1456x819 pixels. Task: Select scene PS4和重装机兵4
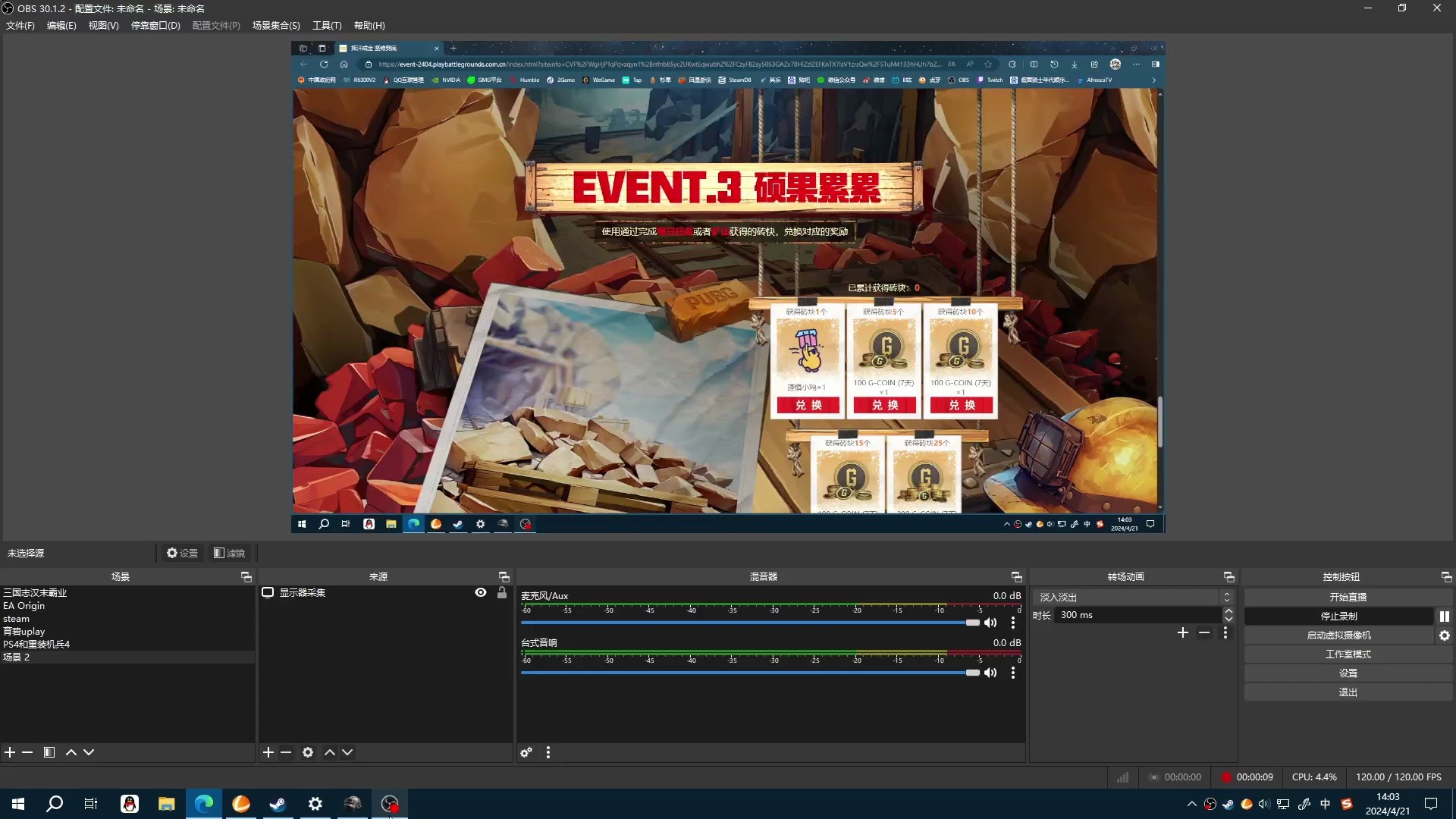point(127,645)
